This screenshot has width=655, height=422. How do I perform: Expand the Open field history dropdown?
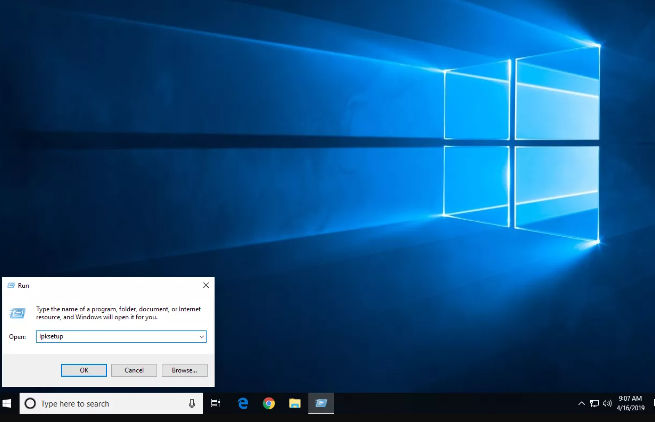tap(201, 337)
